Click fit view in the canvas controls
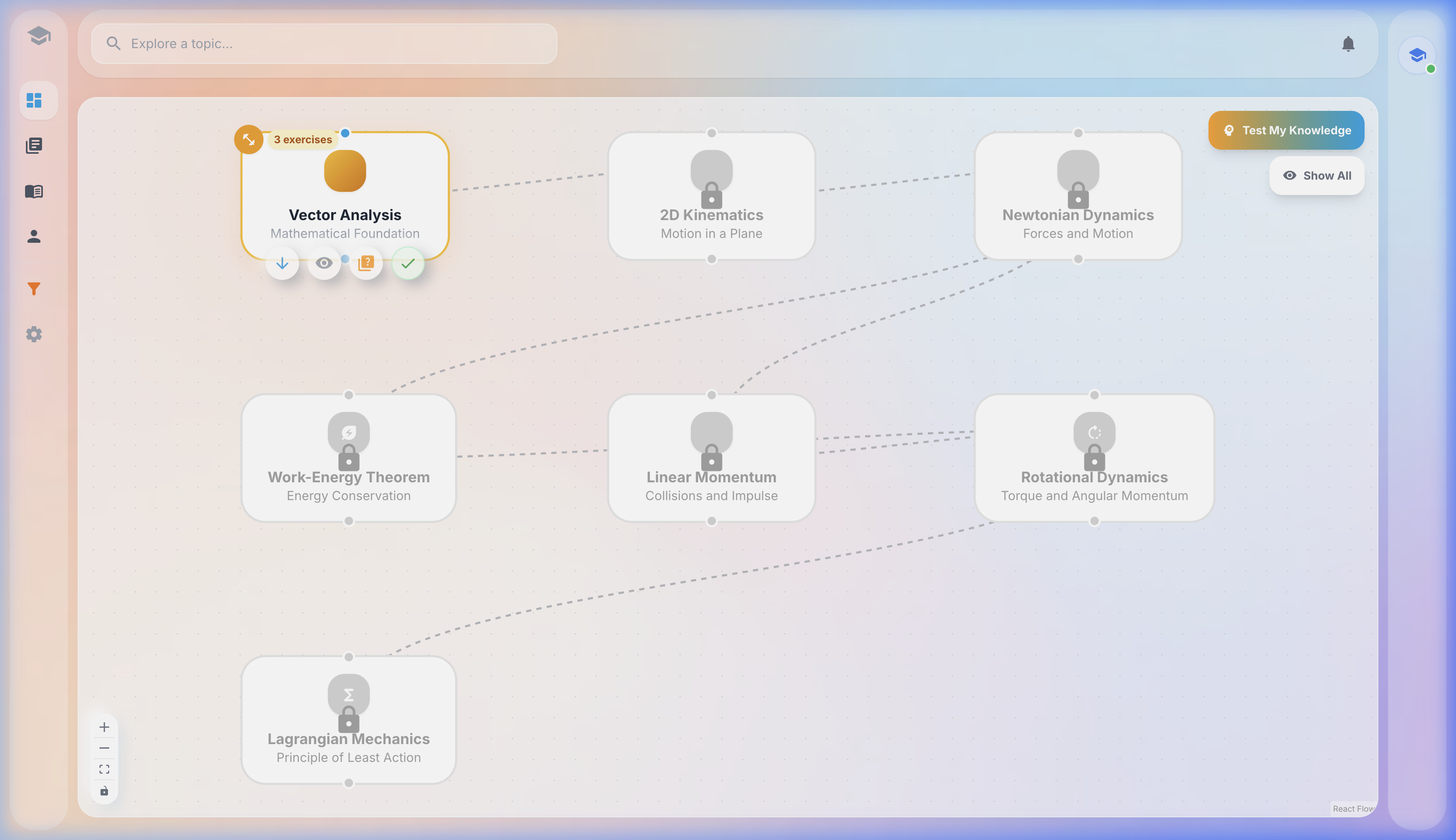This screenshot has width=1456, height=840. pyautogui.click(x=104, y=768)
